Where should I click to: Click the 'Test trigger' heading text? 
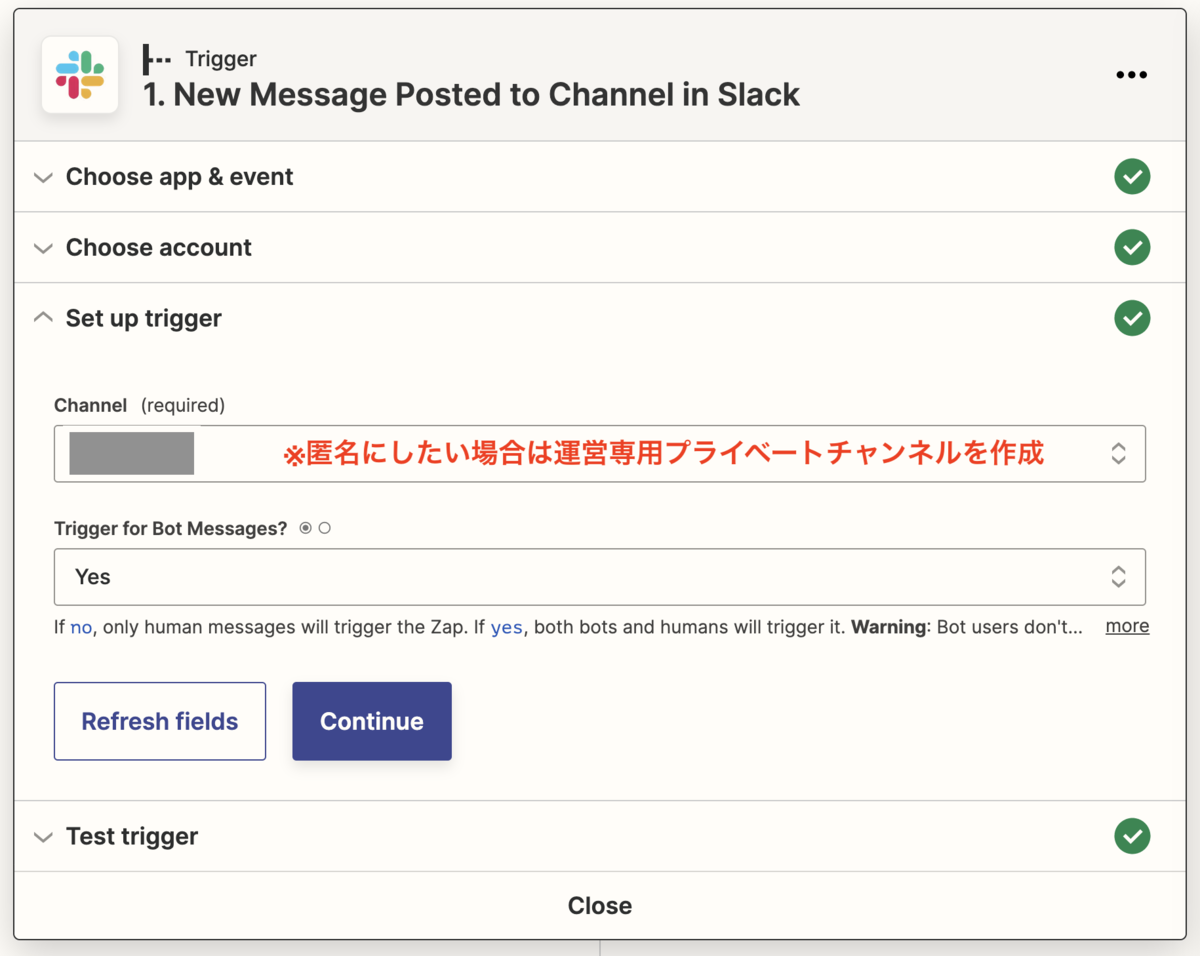tap(132, 836)
